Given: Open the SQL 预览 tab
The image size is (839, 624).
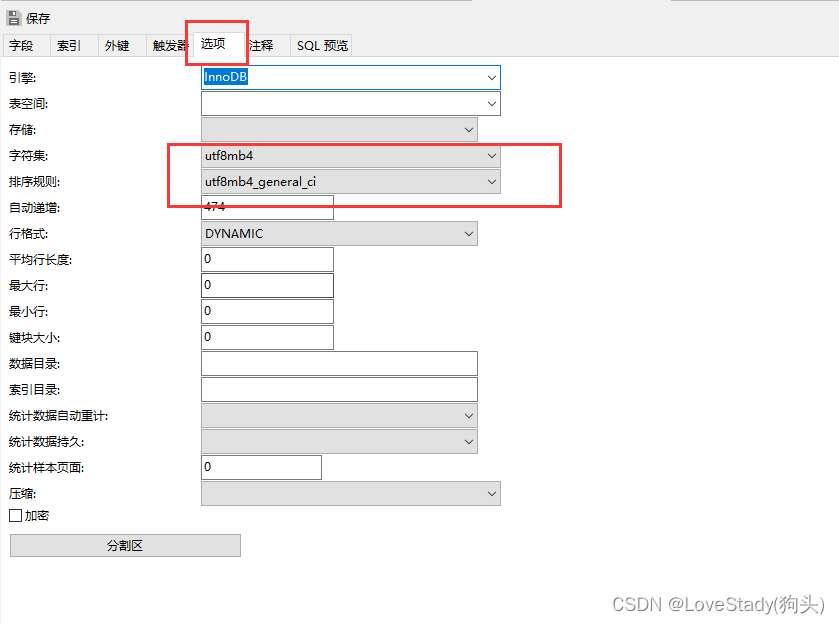Looking at the screenshot, I should [322, 45].
